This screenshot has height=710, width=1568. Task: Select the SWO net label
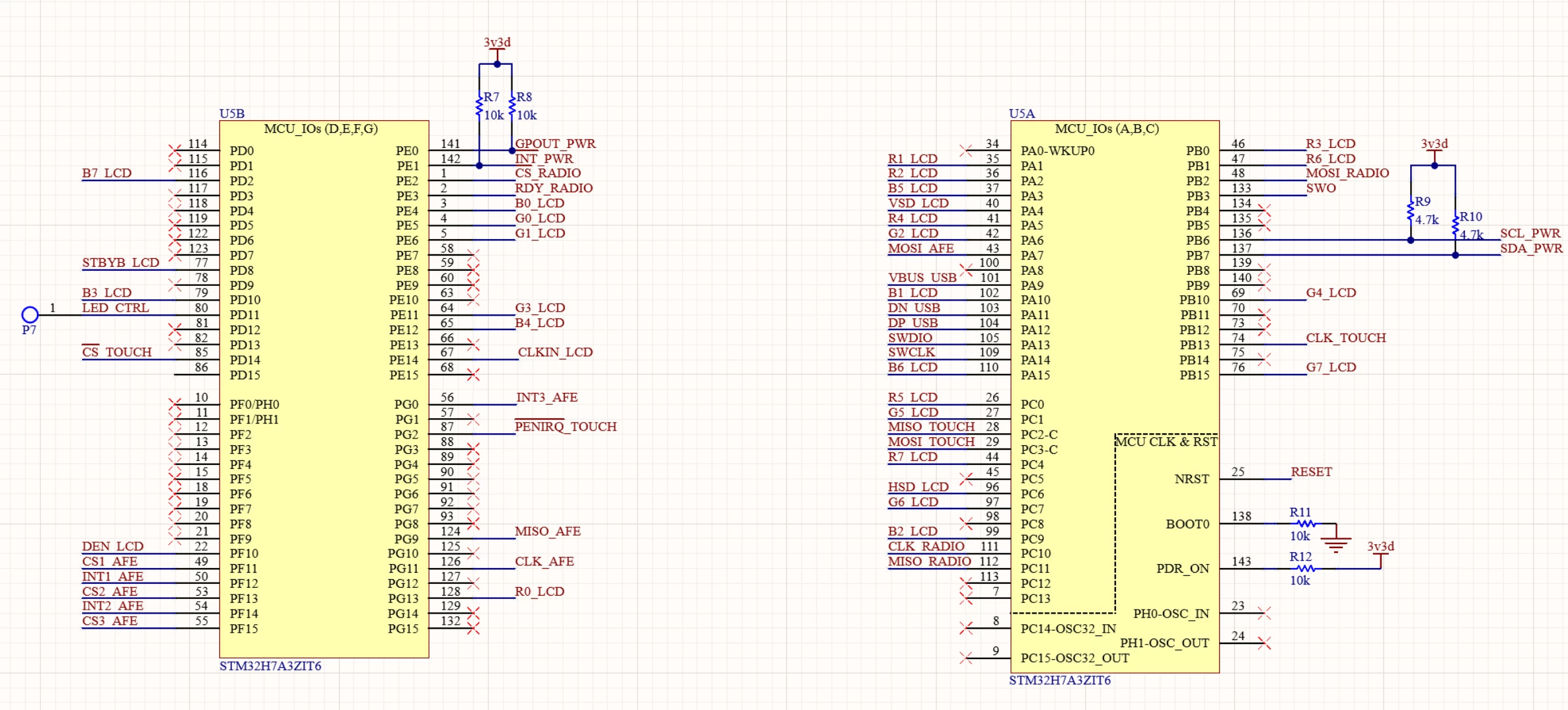(x=1321, y=188)
